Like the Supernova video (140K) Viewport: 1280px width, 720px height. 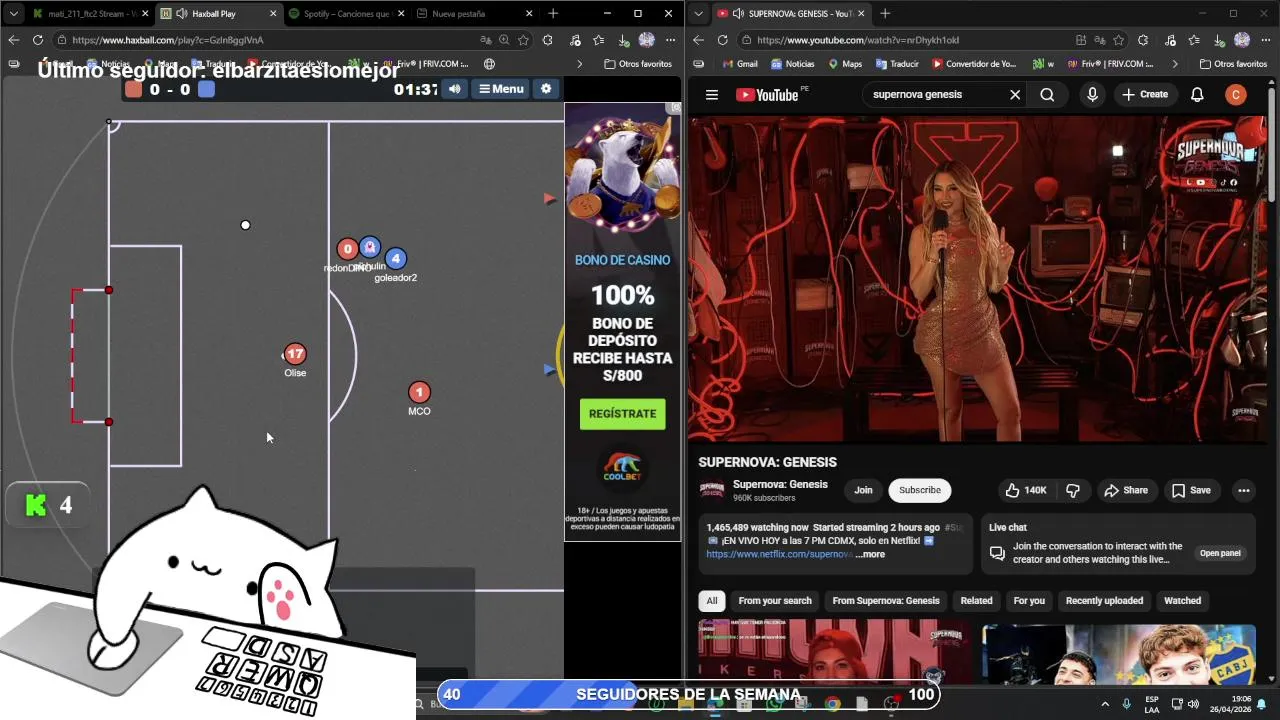pyautogui.click(x=1026, y=490)
